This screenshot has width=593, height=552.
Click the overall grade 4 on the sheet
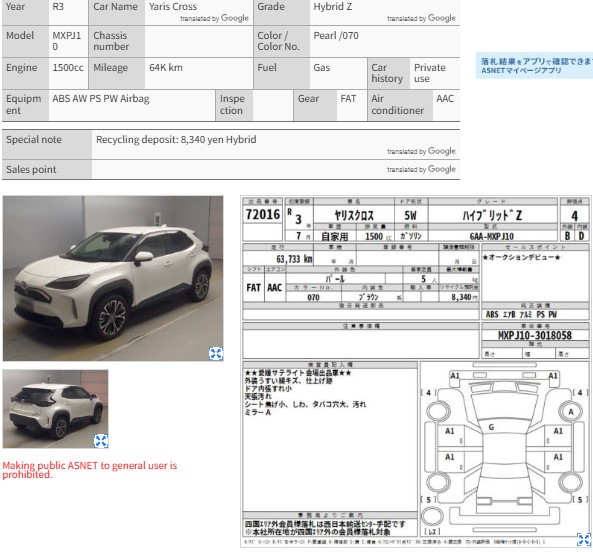tap(574, 216)
